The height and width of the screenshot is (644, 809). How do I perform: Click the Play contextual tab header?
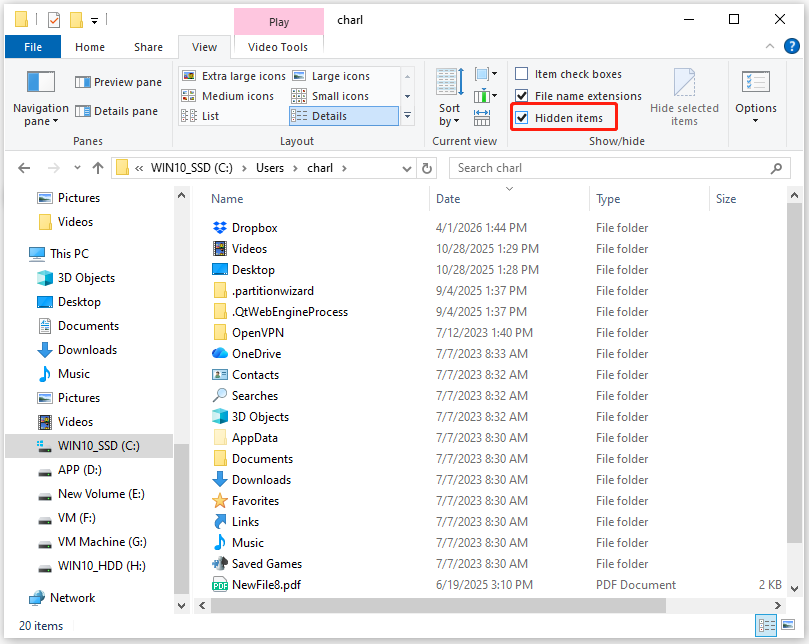point(279,22)
